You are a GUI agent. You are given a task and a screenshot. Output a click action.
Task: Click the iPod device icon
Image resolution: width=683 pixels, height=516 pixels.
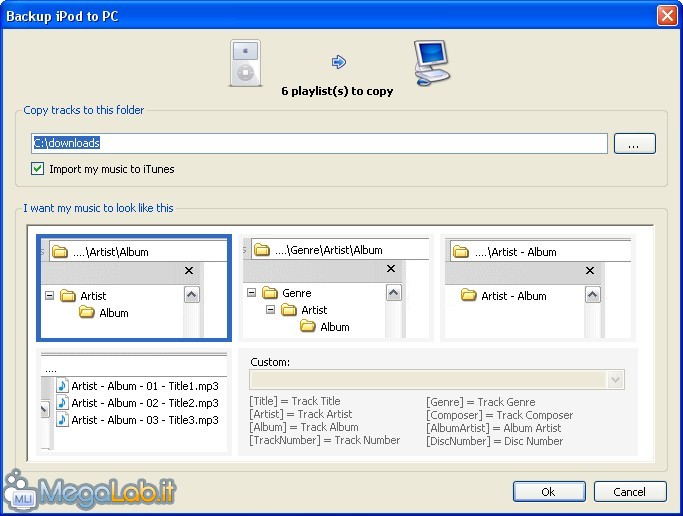[244, 64]
